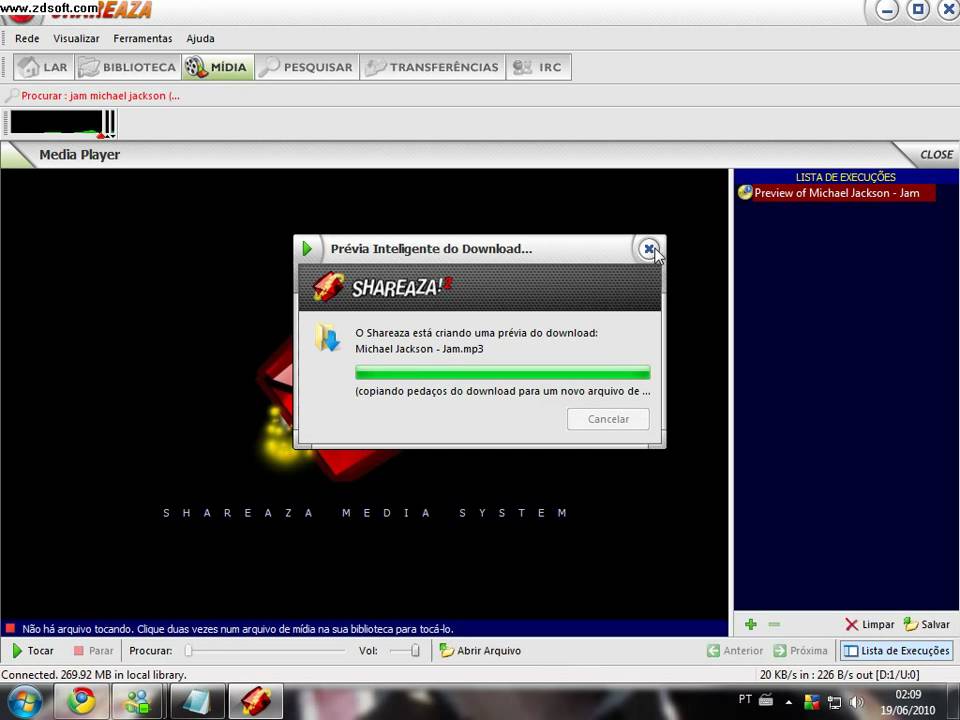The height and width of the screenshot is (720, 960).
Task: Click Próxima to go to next track
Action: tap(800, 651)
